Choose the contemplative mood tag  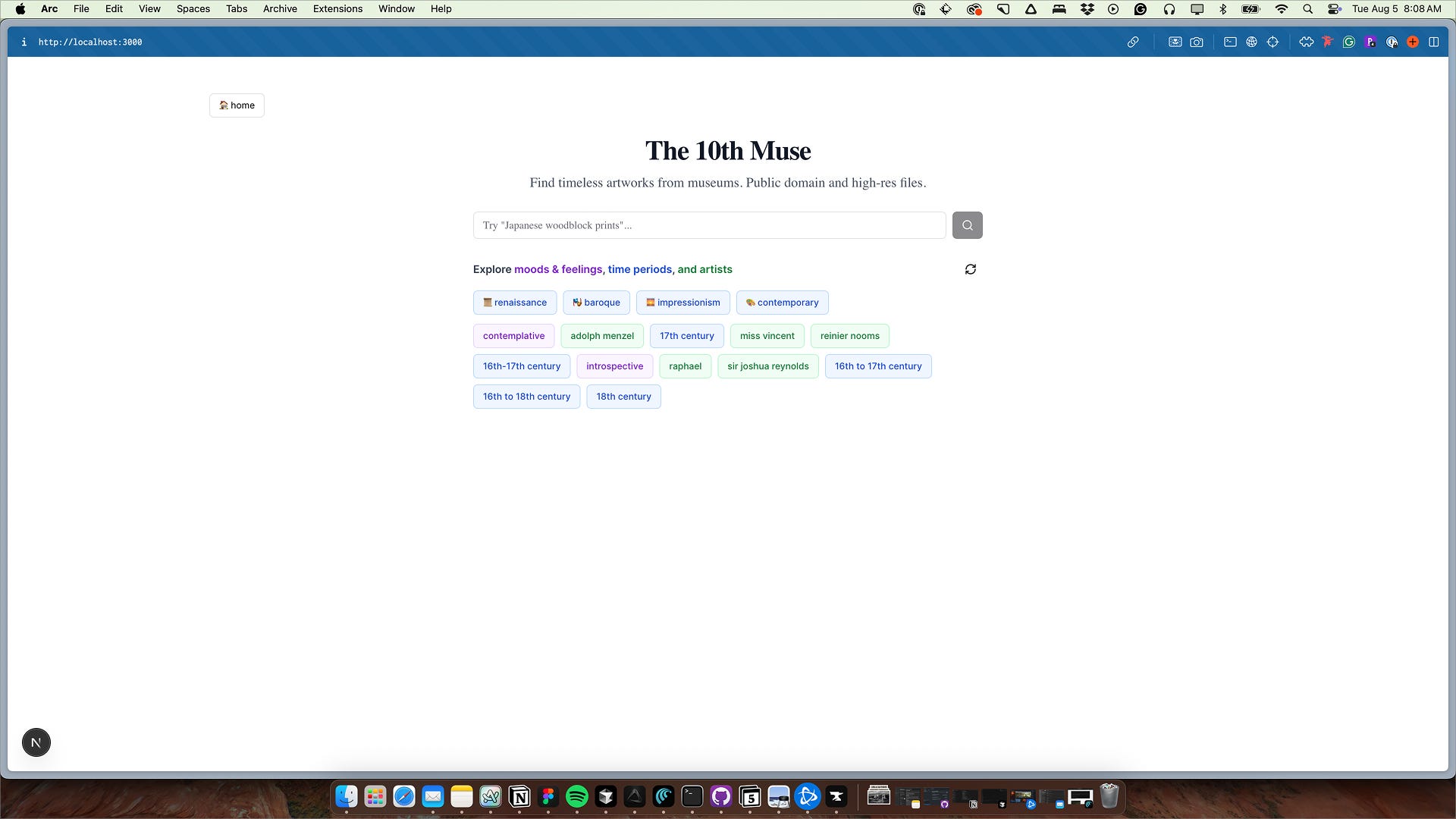[x=513, y=336]
